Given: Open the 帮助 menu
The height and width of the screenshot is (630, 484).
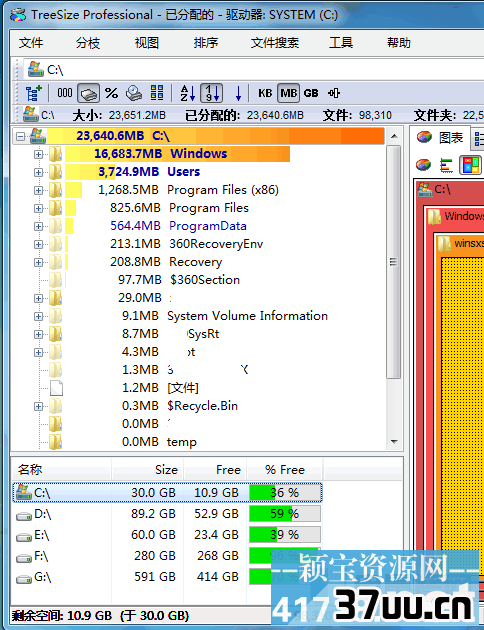Looking at the screenshot, I should (399, 43).
